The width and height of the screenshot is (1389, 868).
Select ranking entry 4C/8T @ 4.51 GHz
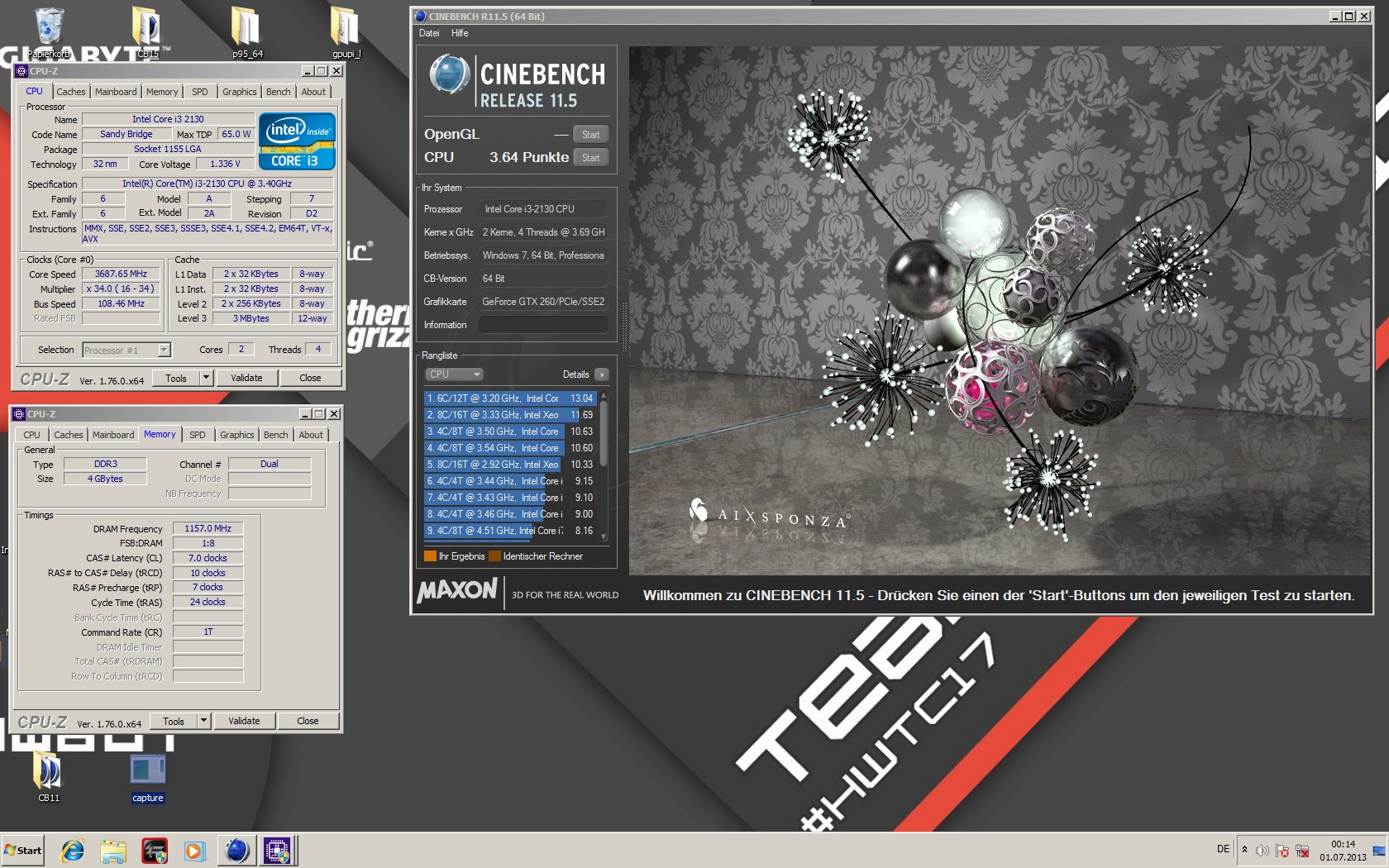click(x=510, y=531)
